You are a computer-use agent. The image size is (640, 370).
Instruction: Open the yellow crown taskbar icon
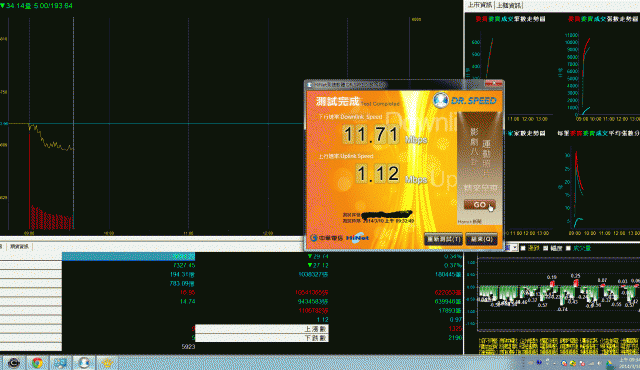[x=107, y=363]
